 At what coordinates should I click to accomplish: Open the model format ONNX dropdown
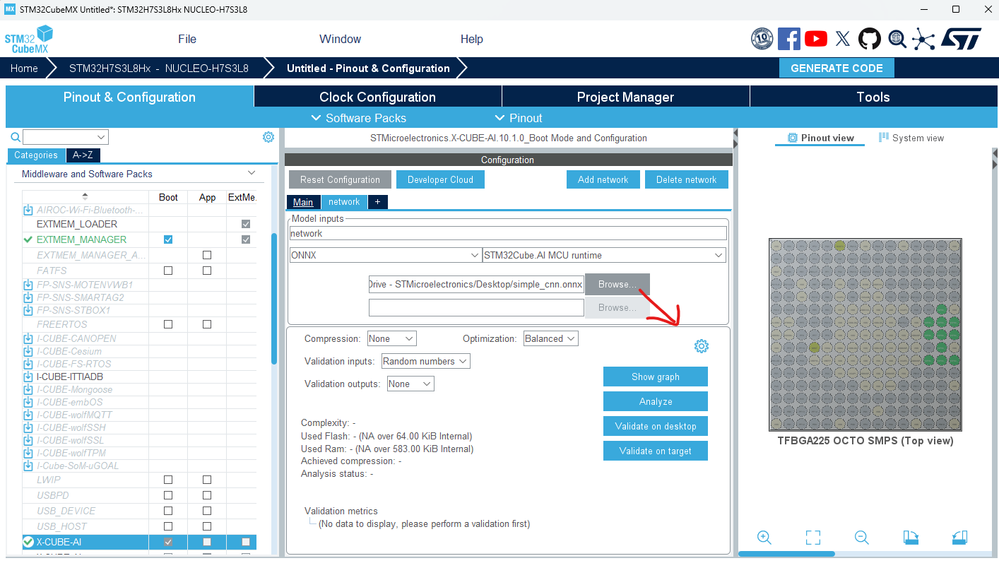point(385,255)
